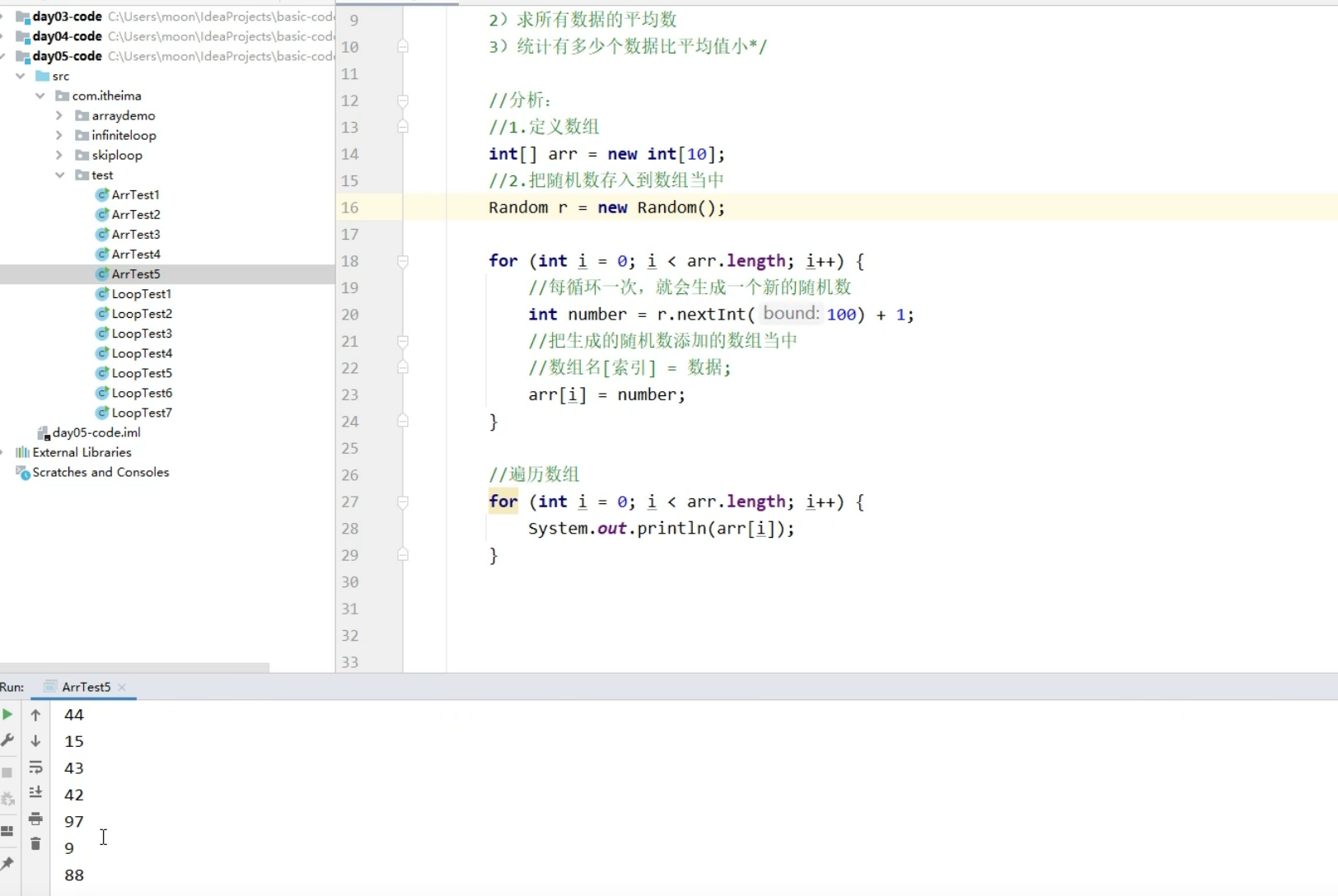Image resolution: width=1338 pixels, height=896 pixels.
Task: Collapse the test package
Action: point(59,175)
